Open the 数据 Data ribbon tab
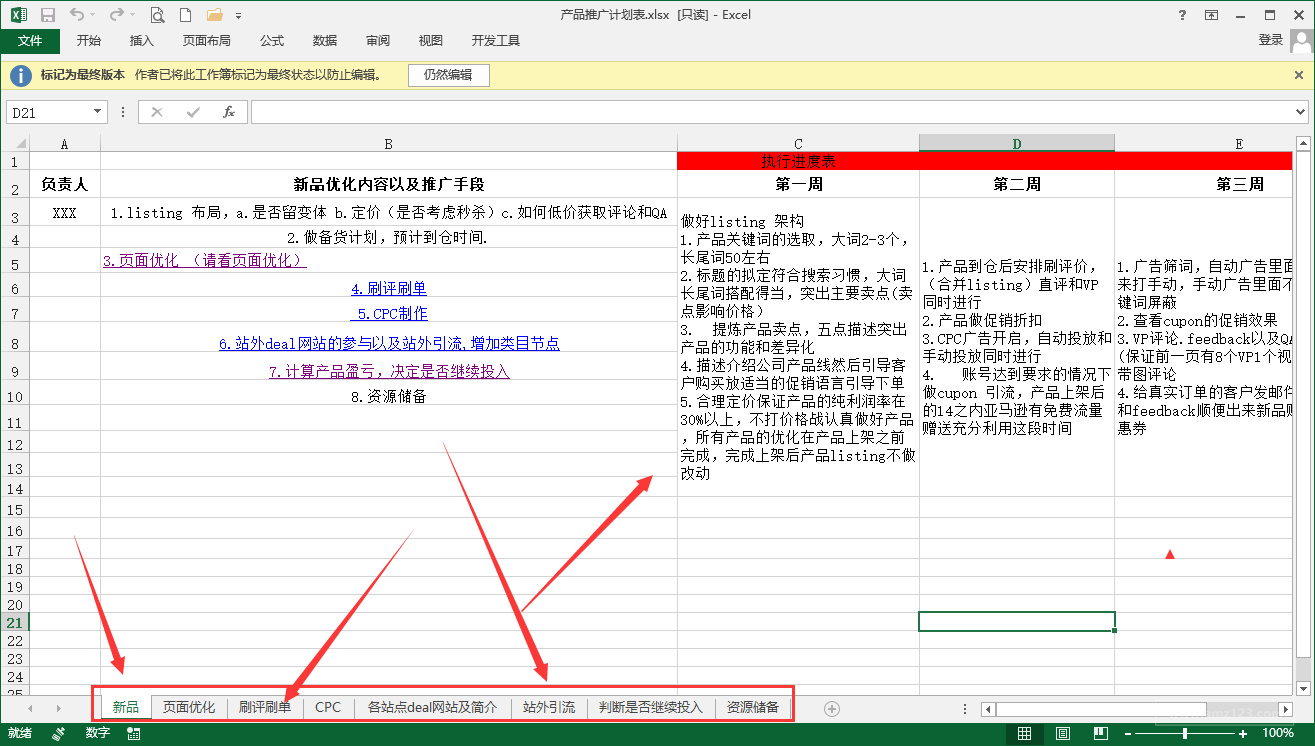 pos(325,41)
